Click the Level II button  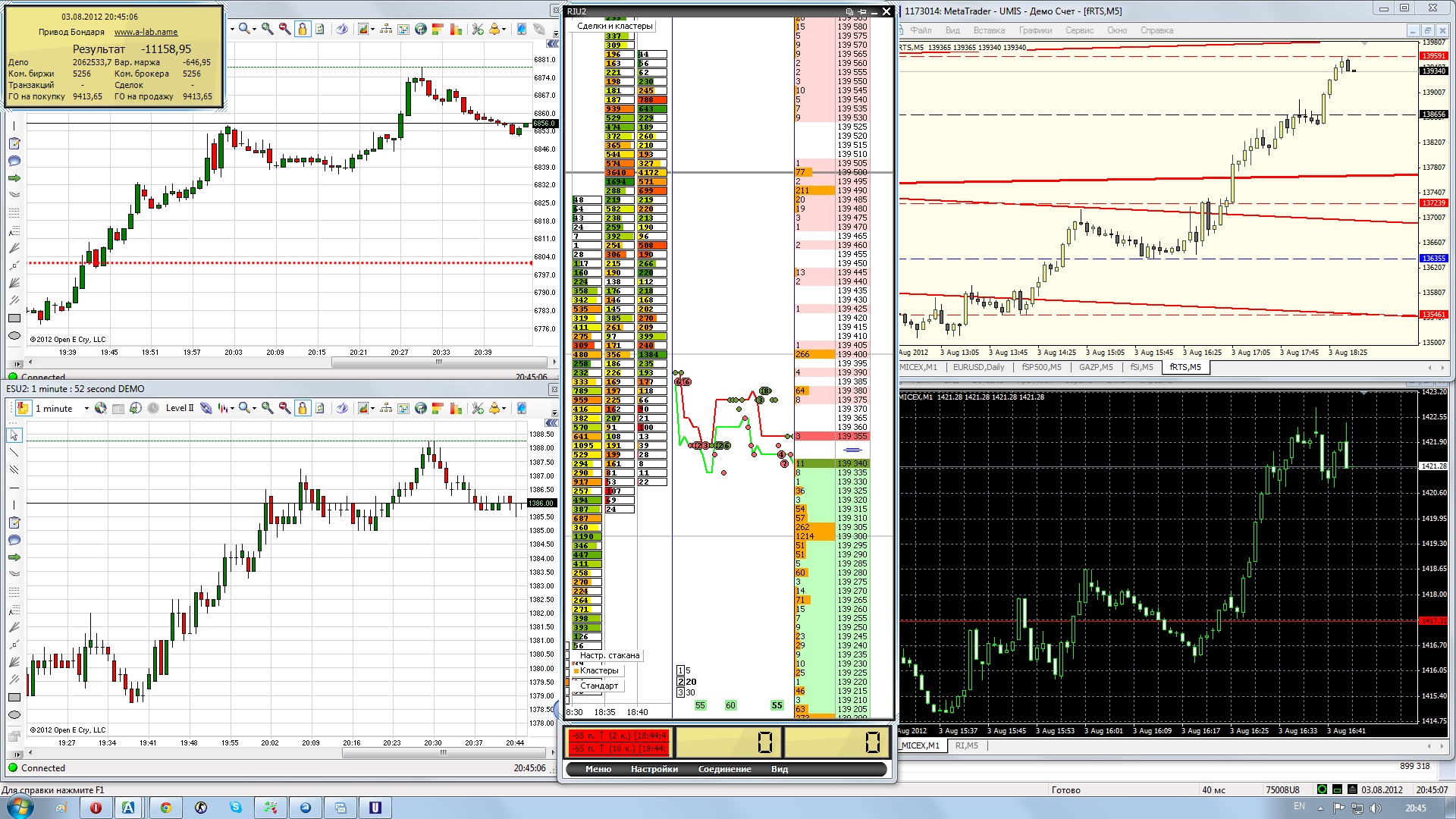(180, 408)
